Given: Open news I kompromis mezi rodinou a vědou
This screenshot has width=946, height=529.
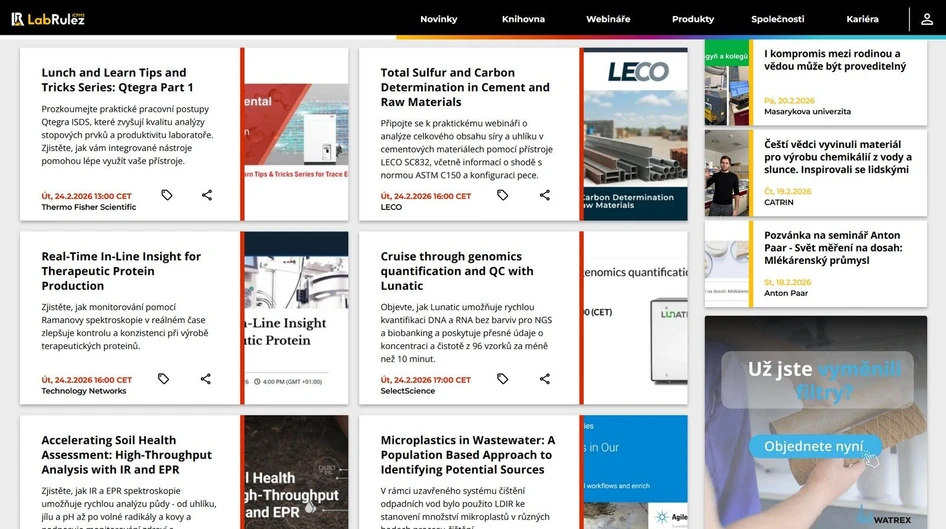Looking at the screenshot, I should point(836,60).
